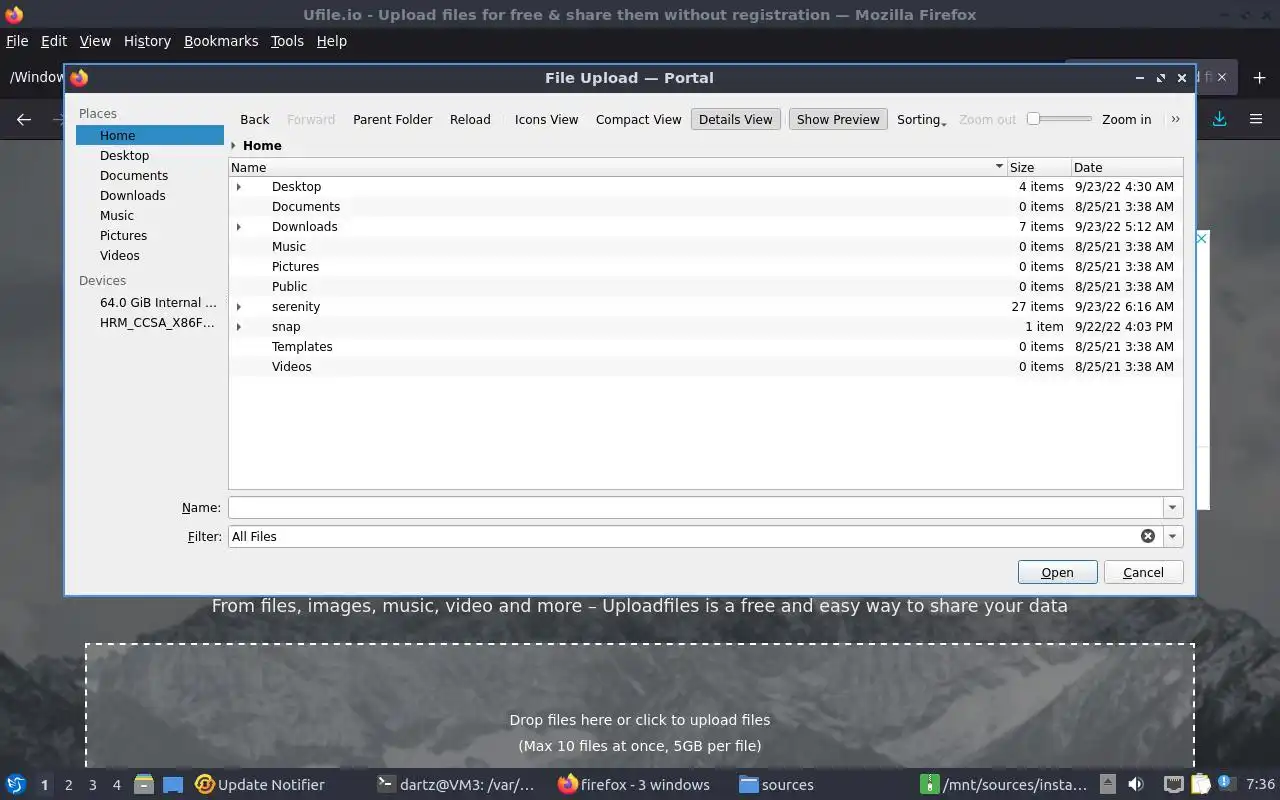Open the File menu
Screen dimensions: 1280x800
[x=17, y=41]
